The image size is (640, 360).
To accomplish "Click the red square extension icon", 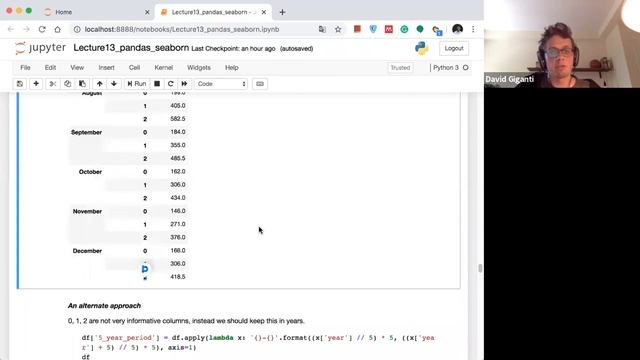I will tap(357, 29).
